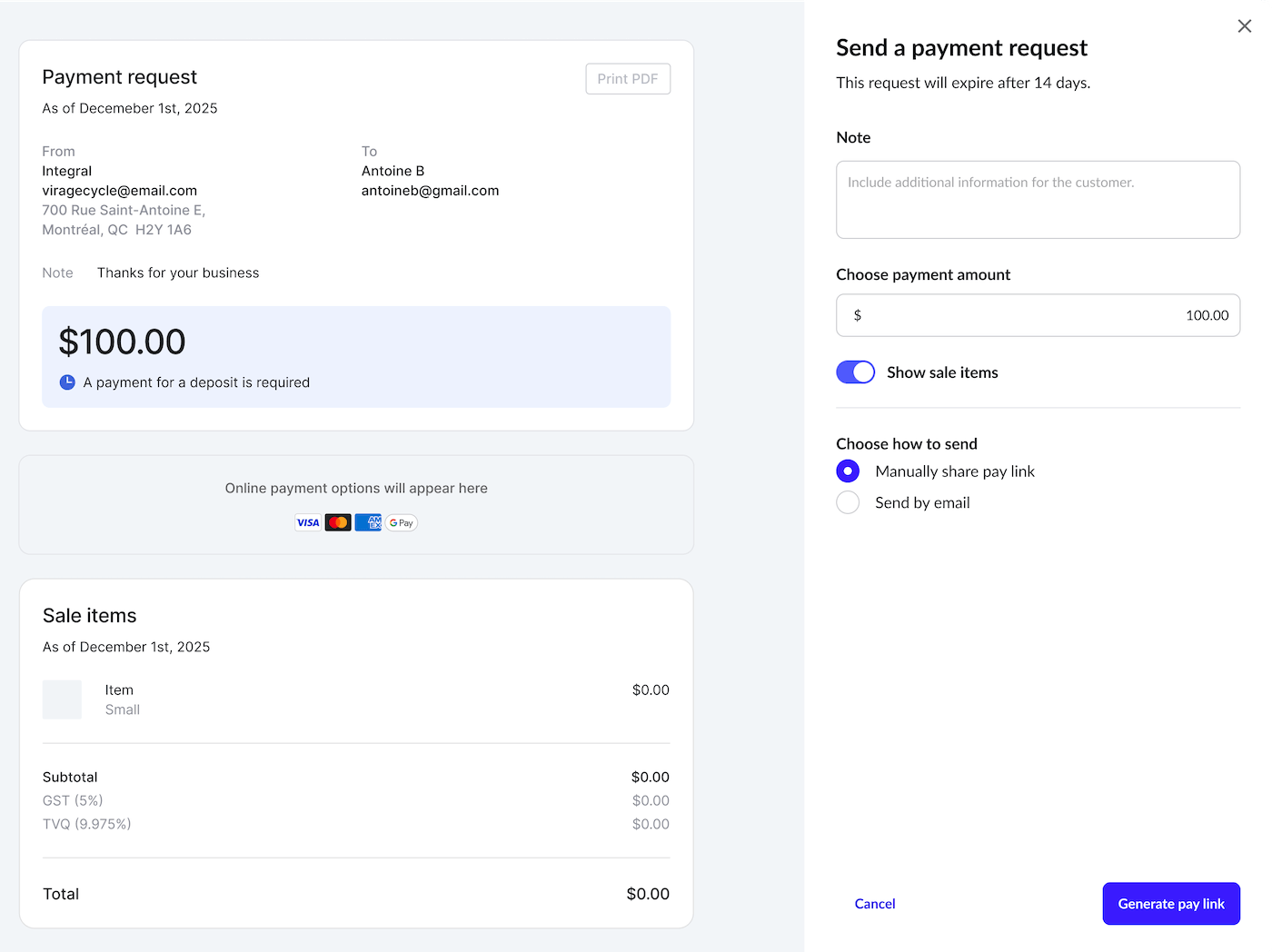Image resolution: width=1272 pixels, height=952 pixels.
Task: Click the Print PDF button
Action: (x=628, y=78)
